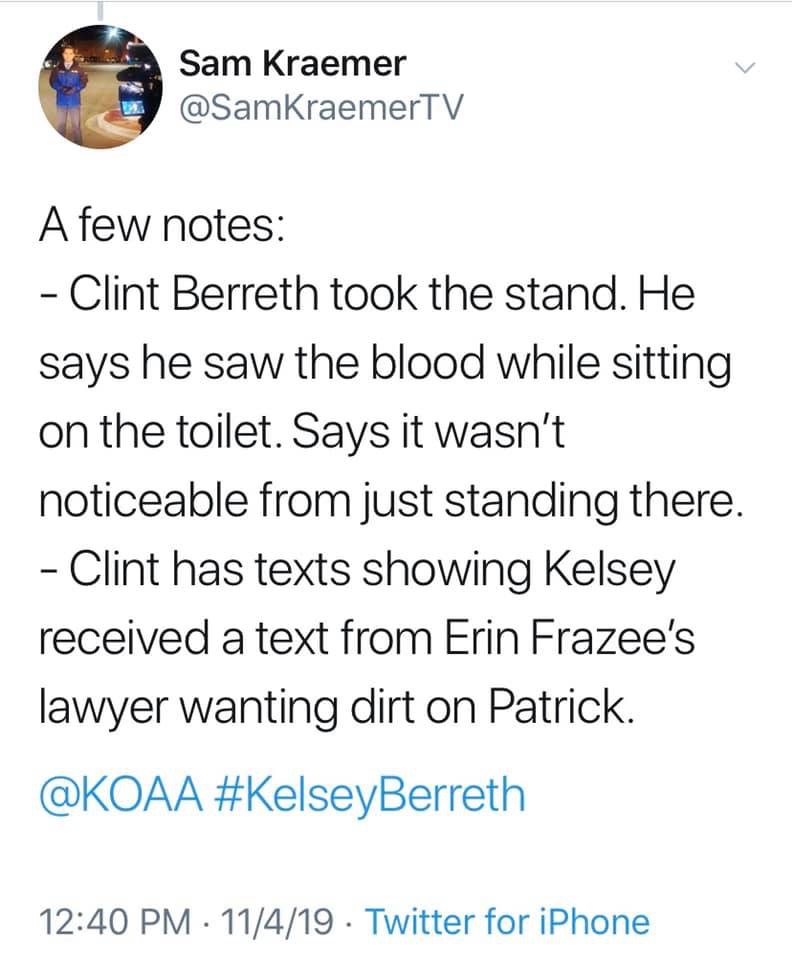Open the #KelseyBerreth hashtag
This screenshot has width=792, height=960.
tap(368, 795)
